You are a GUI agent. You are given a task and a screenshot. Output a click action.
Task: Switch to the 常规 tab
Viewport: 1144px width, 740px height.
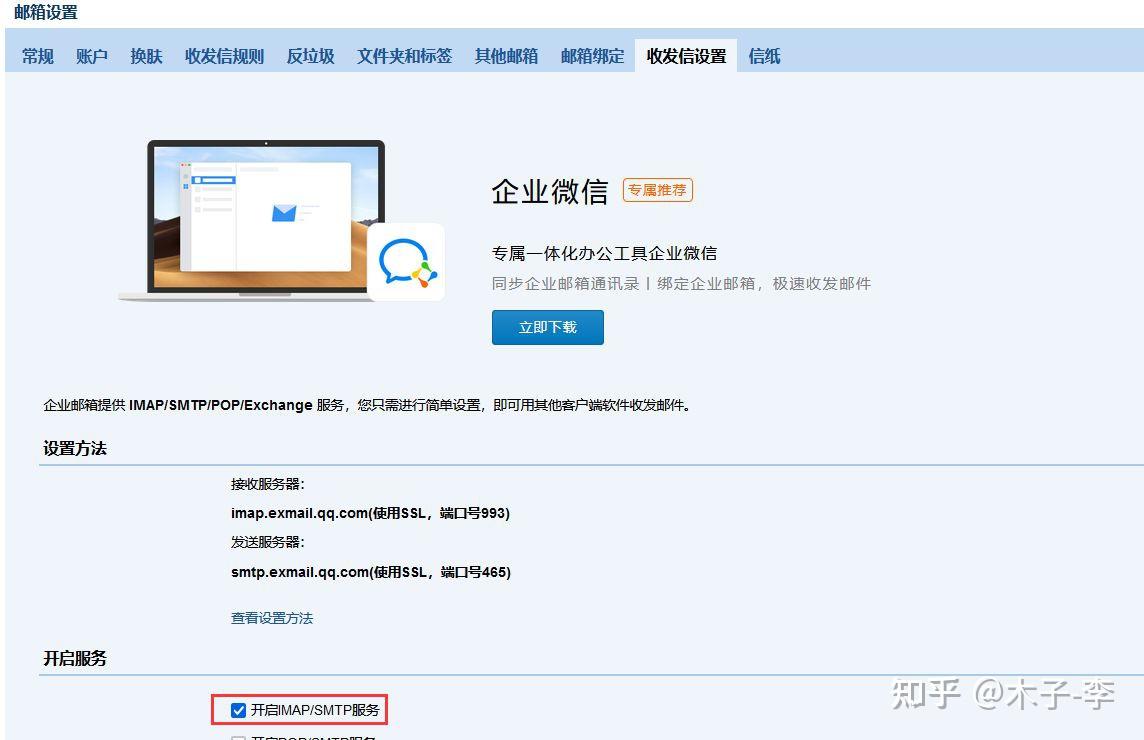pyautogui.click(x=37, y=56)
